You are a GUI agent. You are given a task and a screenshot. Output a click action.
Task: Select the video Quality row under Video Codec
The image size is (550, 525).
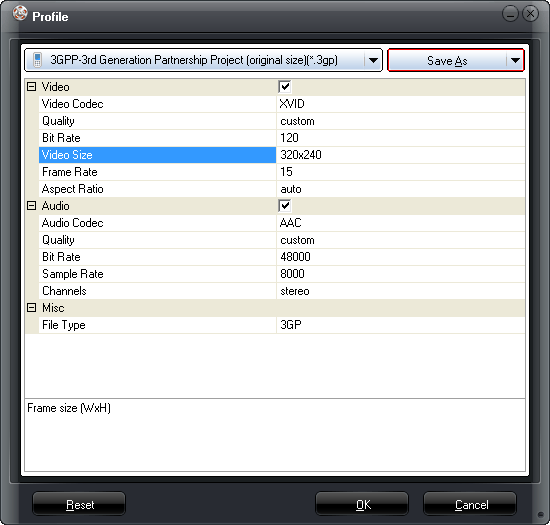(282, 121)
